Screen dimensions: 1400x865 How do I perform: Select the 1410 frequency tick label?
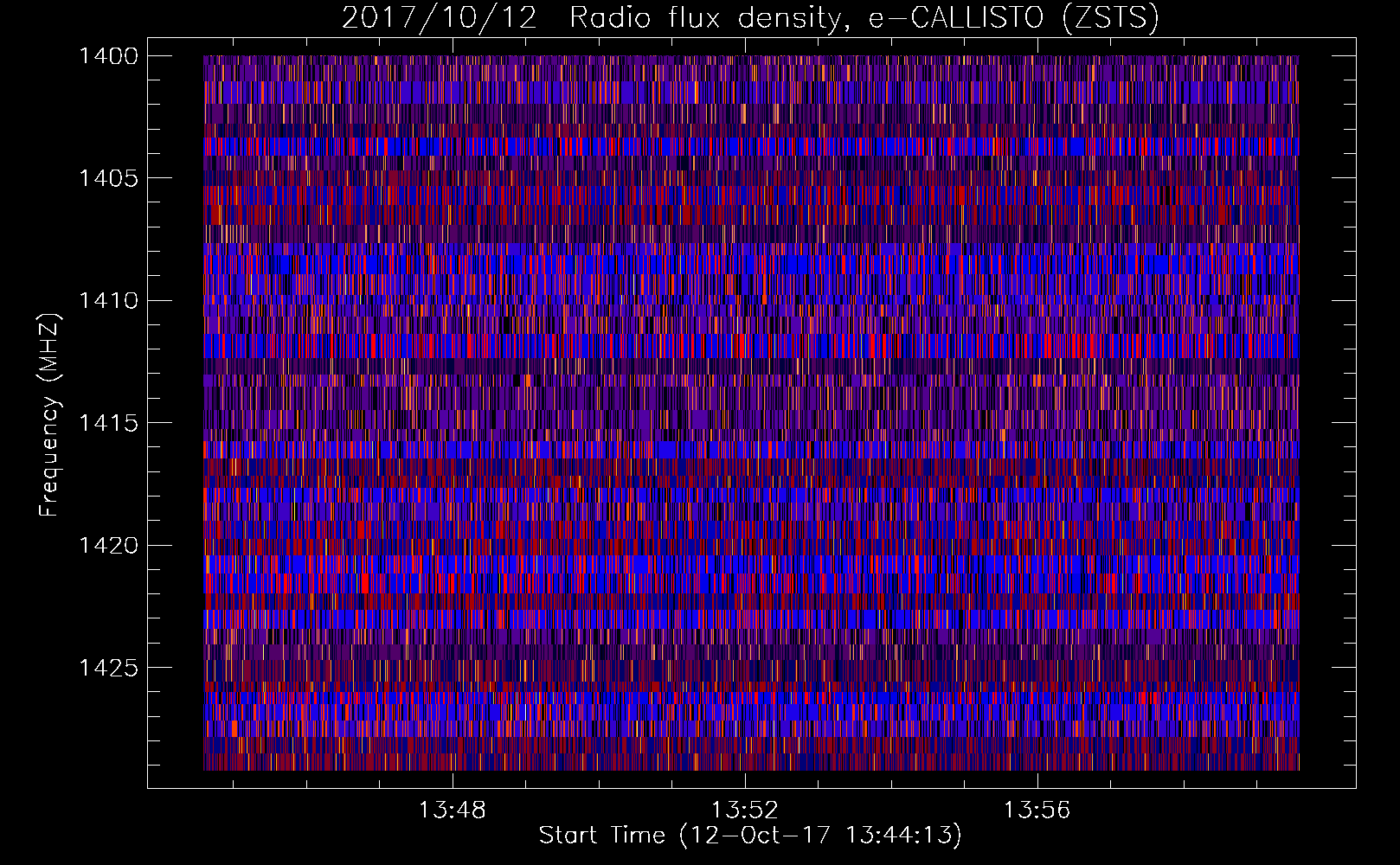[x=108, y=301]
